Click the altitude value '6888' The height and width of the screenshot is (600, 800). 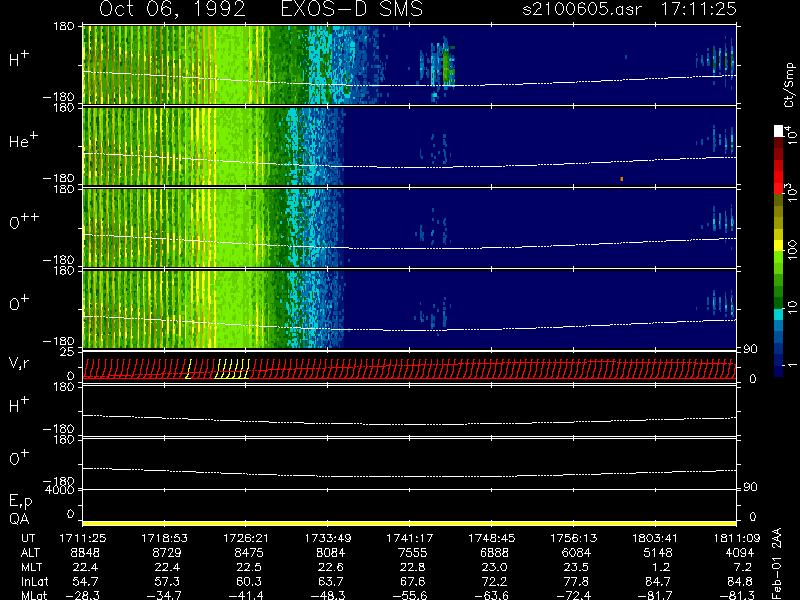(x=494, y=553)
